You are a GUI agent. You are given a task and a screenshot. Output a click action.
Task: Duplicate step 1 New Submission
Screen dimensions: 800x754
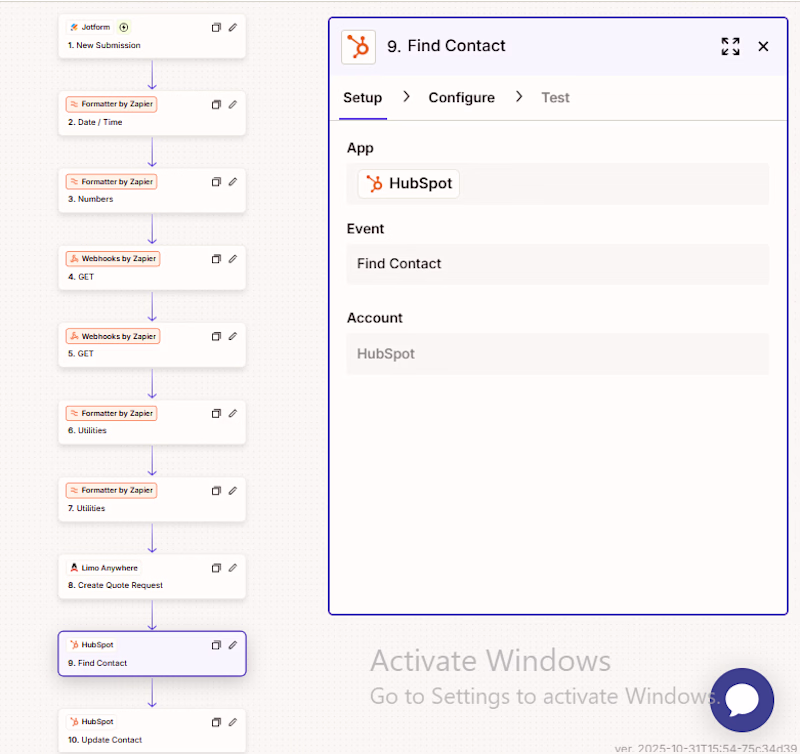tap(216, 28)
